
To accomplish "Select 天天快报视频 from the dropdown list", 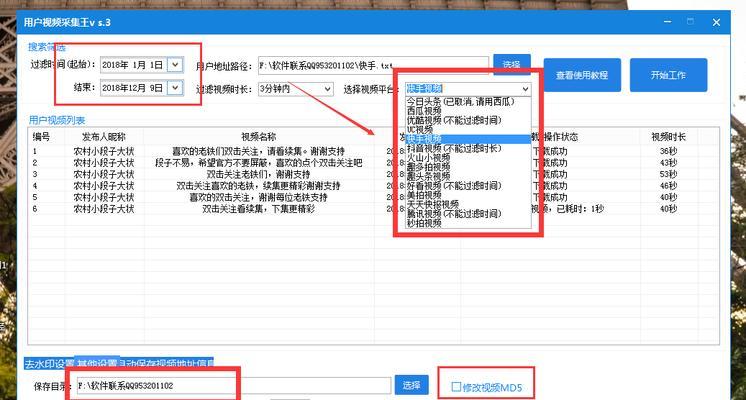I will tap(432, 205).
